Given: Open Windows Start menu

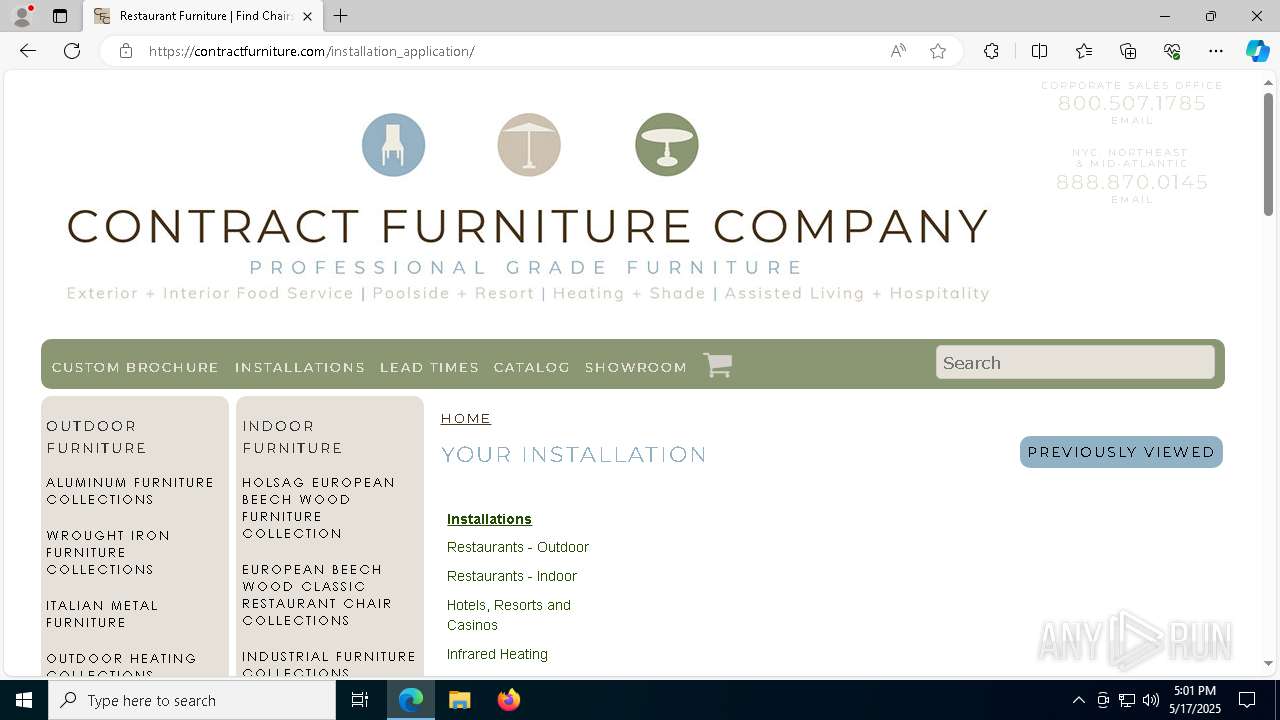Looking at the screenshot, I should (24, 700).
